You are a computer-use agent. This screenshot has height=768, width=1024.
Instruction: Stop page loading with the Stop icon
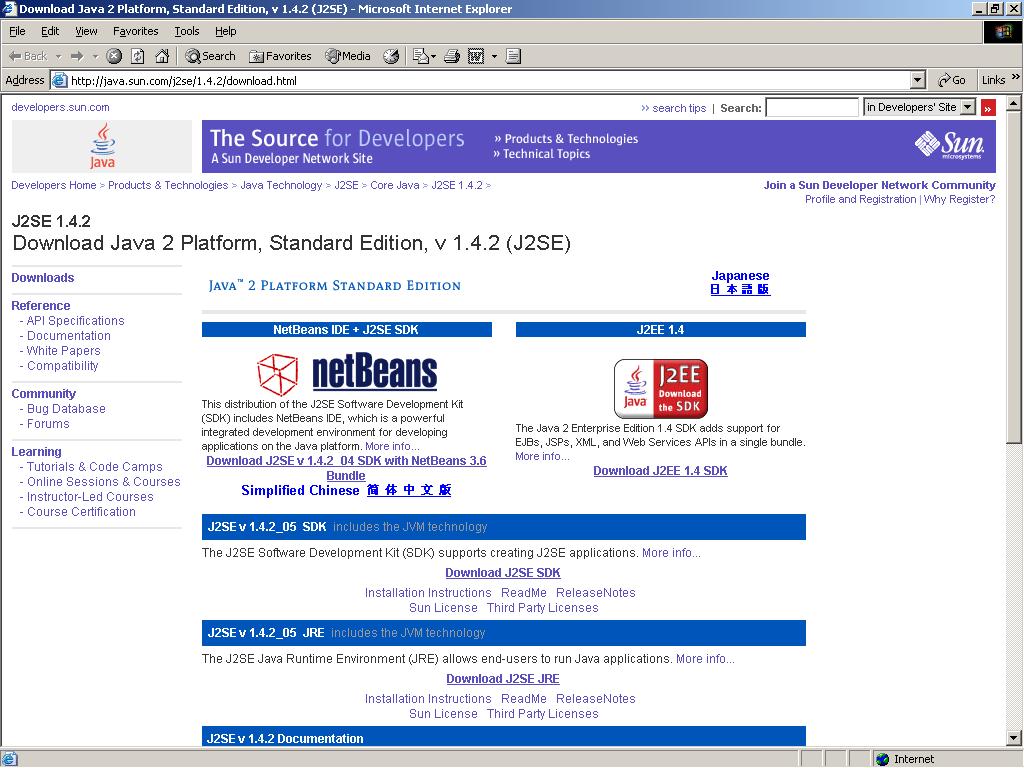point(114,56)
